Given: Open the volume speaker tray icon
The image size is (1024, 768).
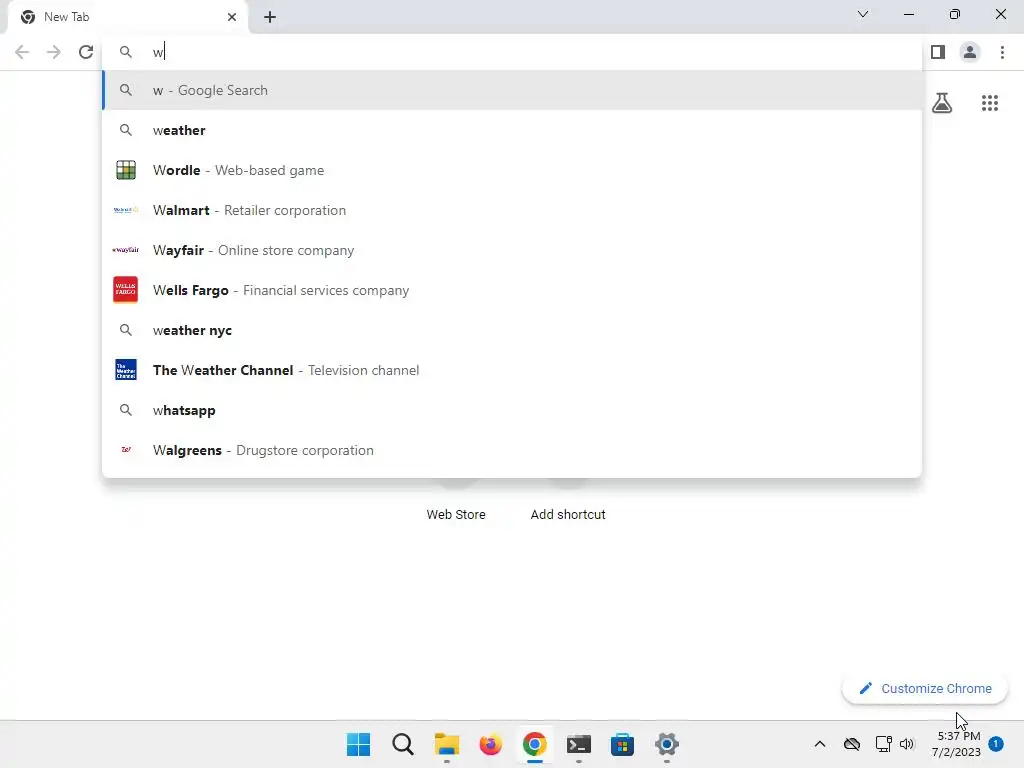Looking at the screenshot, I should tap(906, 744).
